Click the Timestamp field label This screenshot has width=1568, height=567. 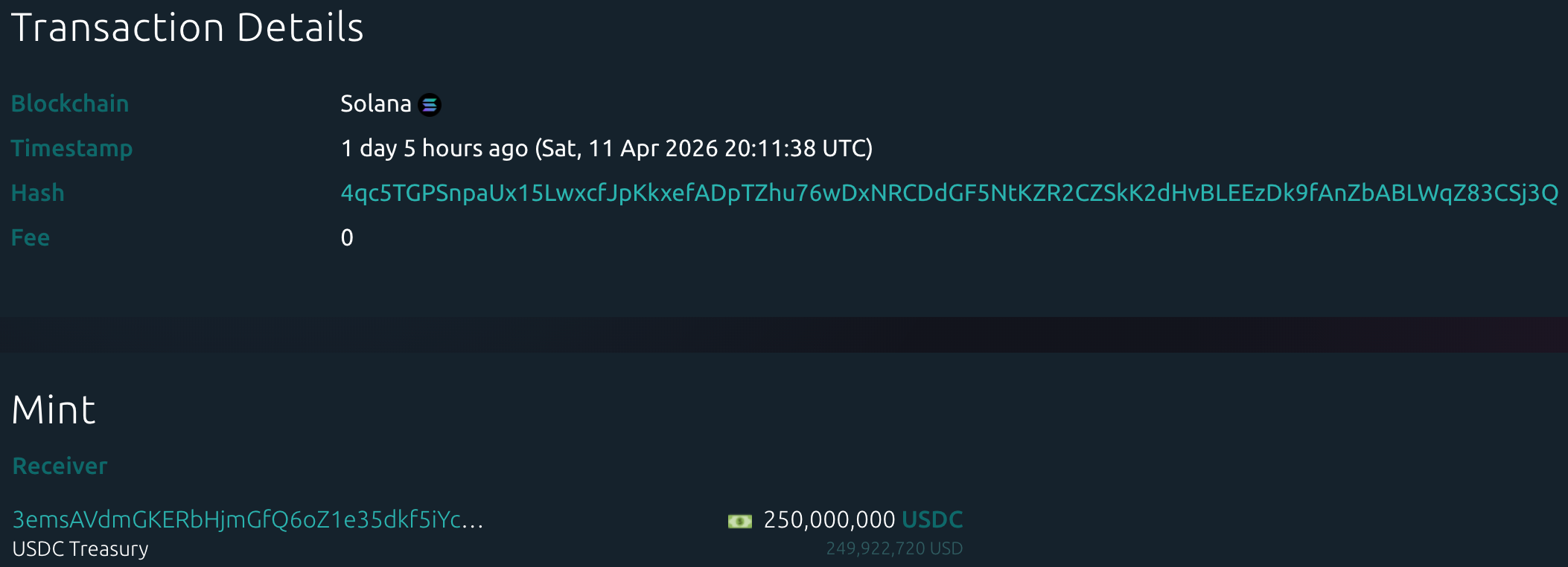(x=71, y=148)
